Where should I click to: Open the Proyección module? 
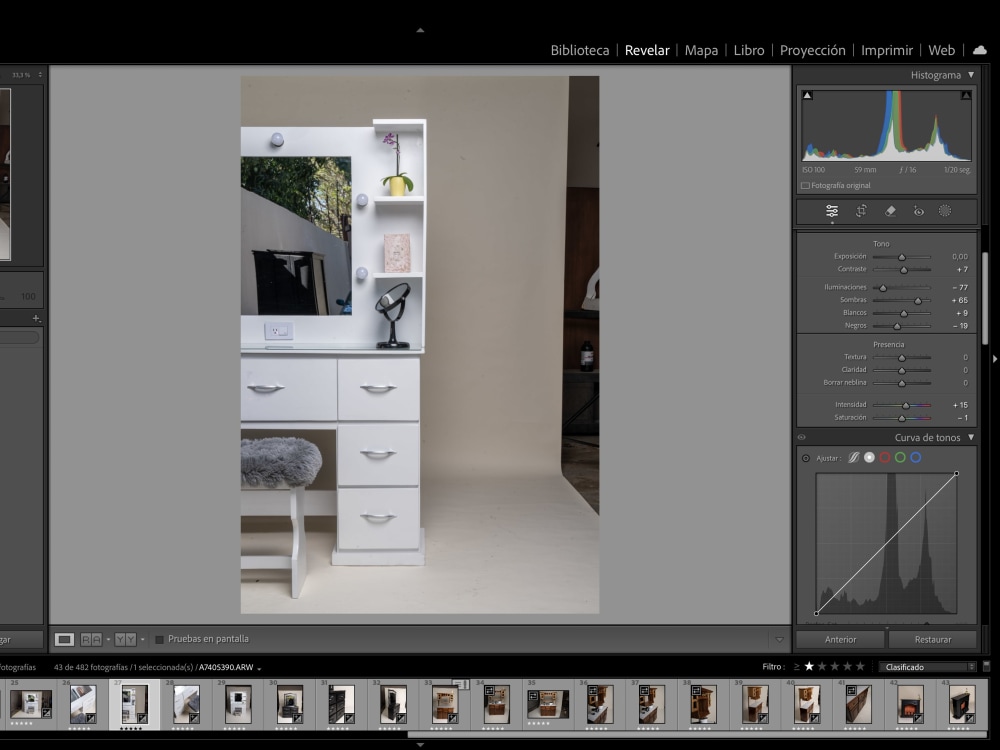pos(812,50)
